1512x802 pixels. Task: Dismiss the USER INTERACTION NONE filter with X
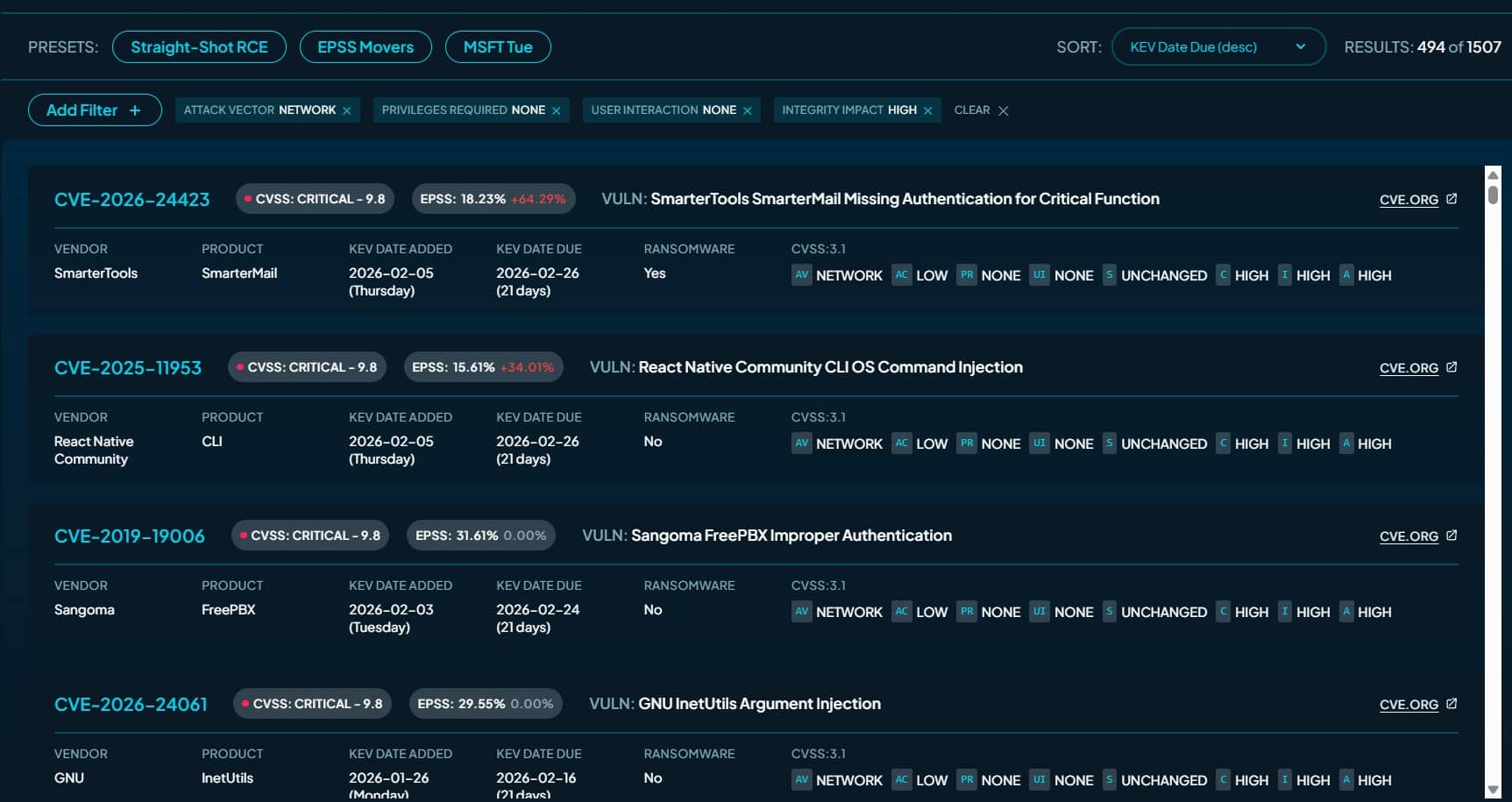coord(747,110)
